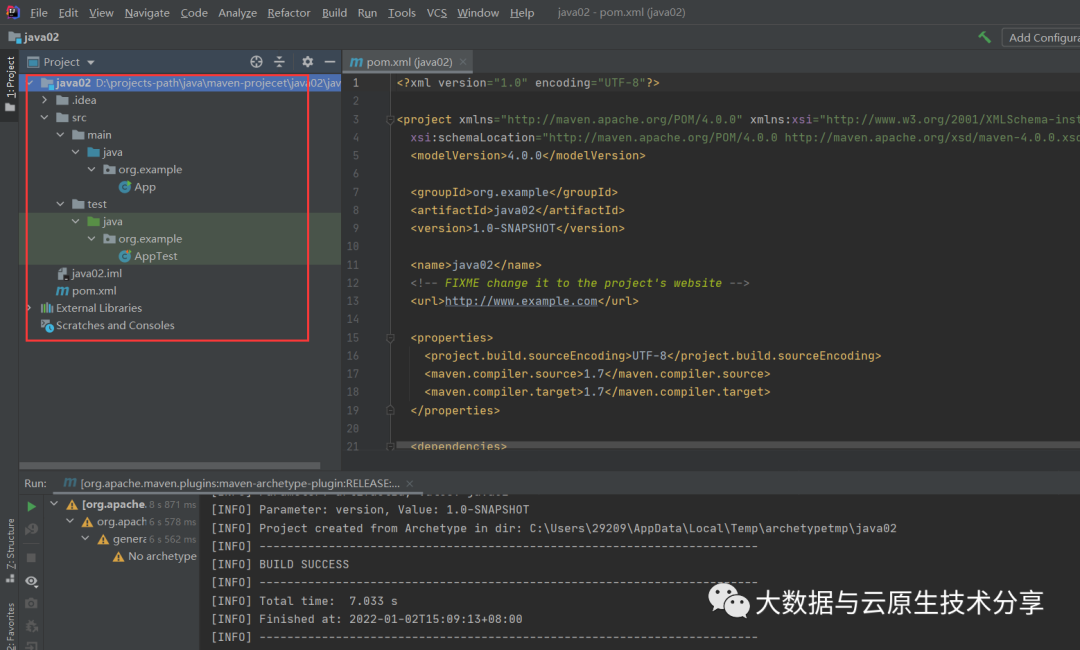This screenshot has height=650, width=1080.
Task: Stop the running process
Action: [x=32, y=557]
